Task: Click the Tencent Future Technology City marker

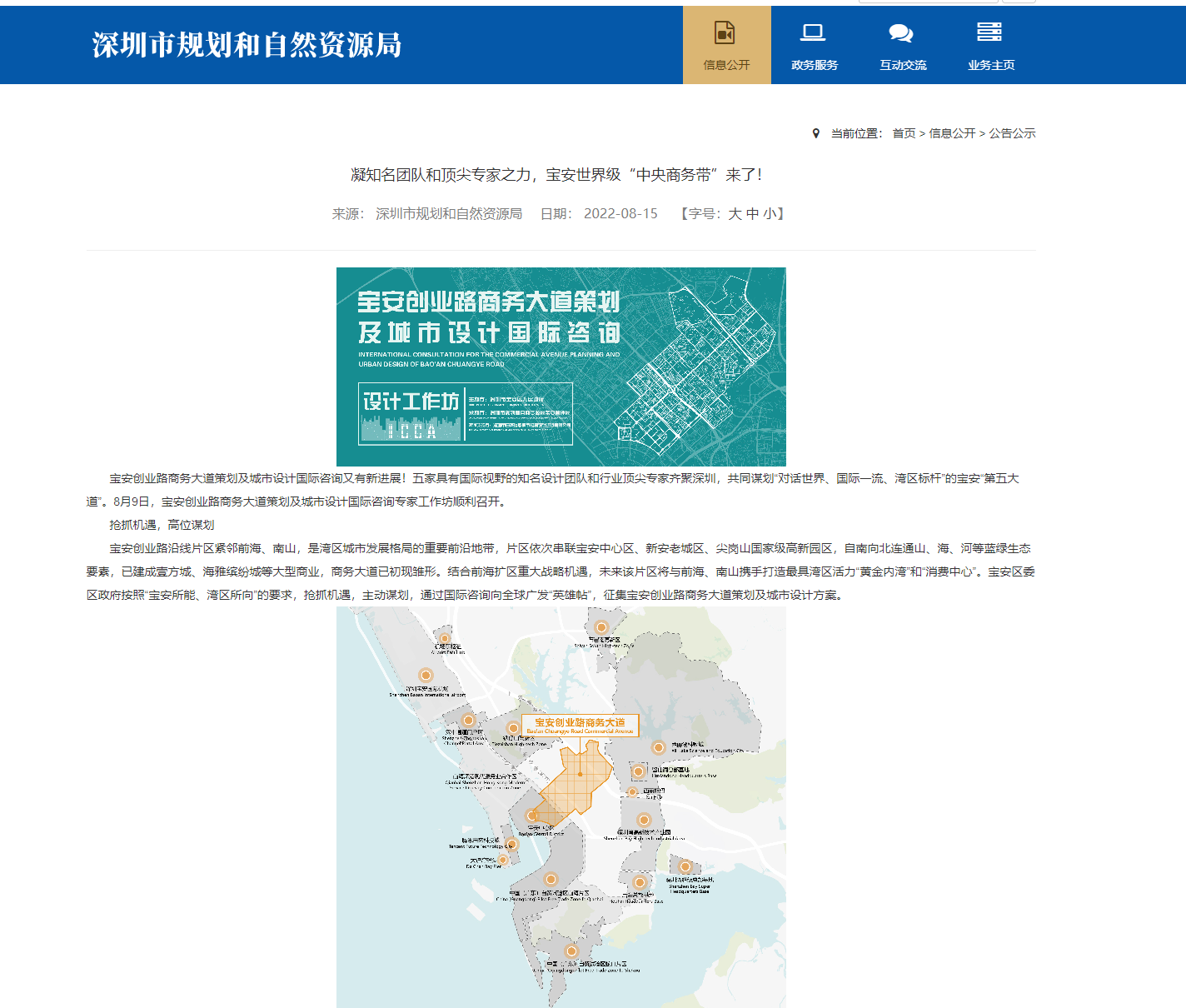Action: click(x=511, y=845)
